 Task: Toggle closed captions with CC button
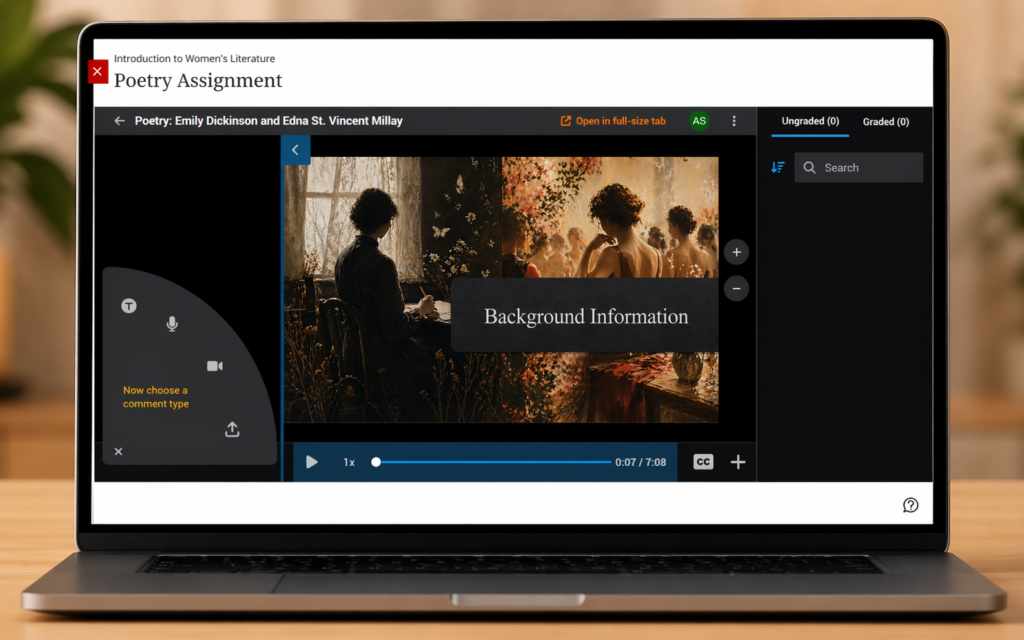pyautogui.click(x=703, y=462)
